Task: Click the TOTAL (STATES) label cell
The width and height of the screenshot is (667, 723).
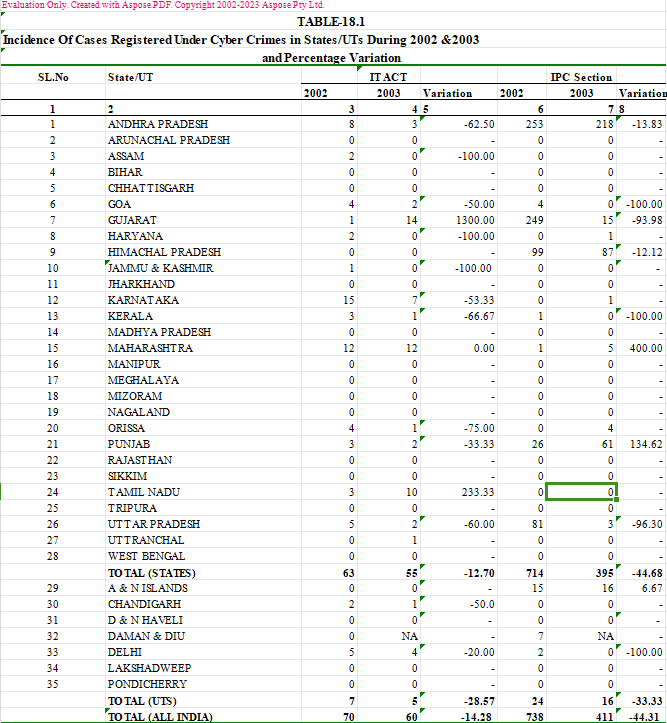Action: tap(151, 572)
